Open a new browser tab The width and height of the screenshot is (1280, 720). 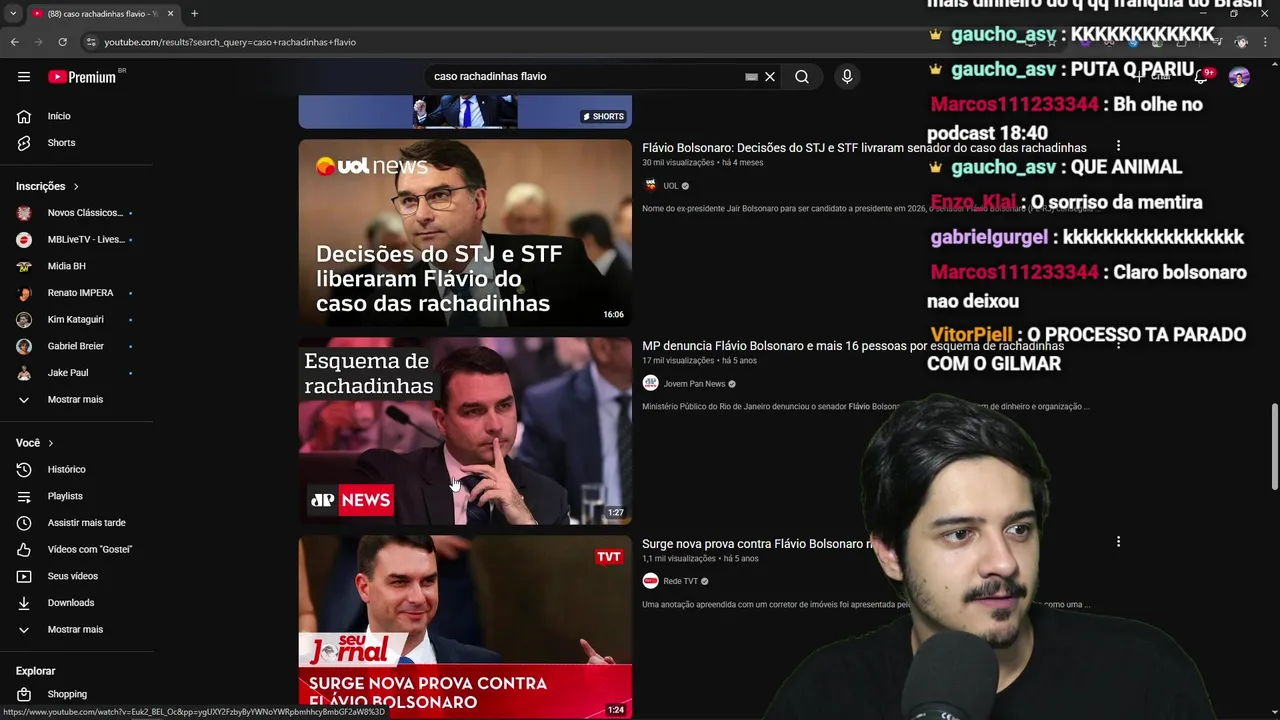pos(194,14)
